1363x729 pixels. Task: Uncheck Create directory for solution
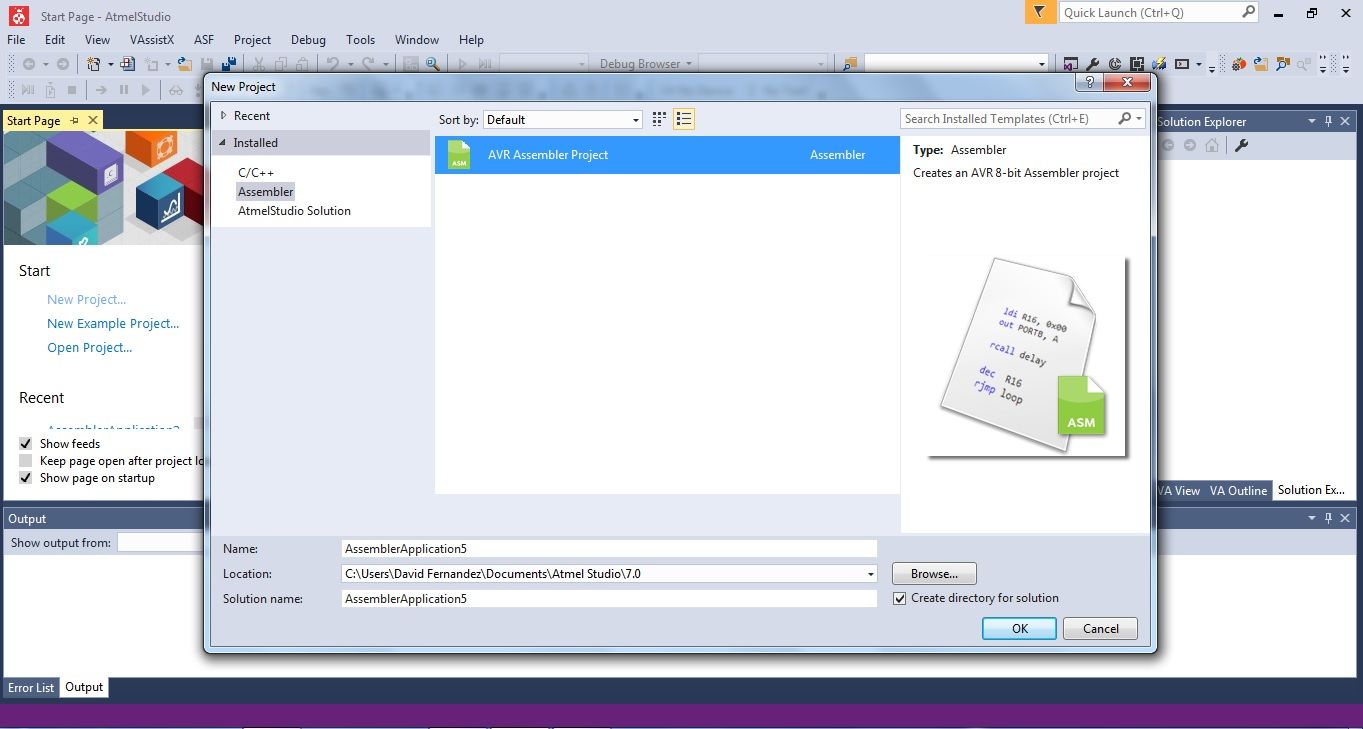coord(899,597)
